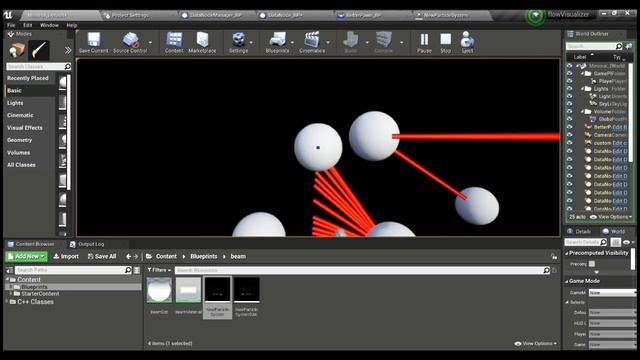The width and height of the screenshot is (640, 360).
Task: Click the Import button
Action: (66, 256)
